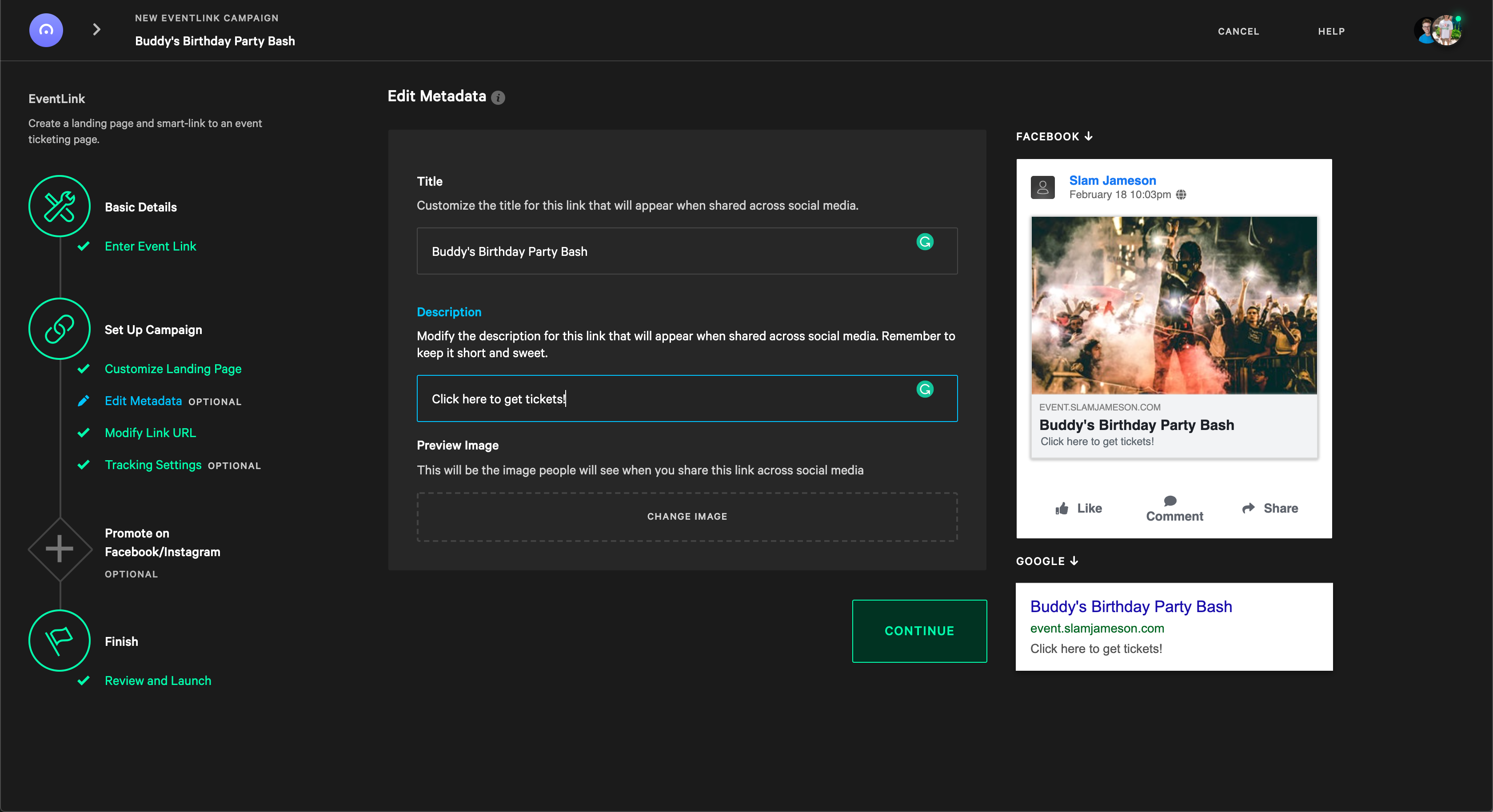
Task: Go to Review and Launch step
Action: pos(158,681)
